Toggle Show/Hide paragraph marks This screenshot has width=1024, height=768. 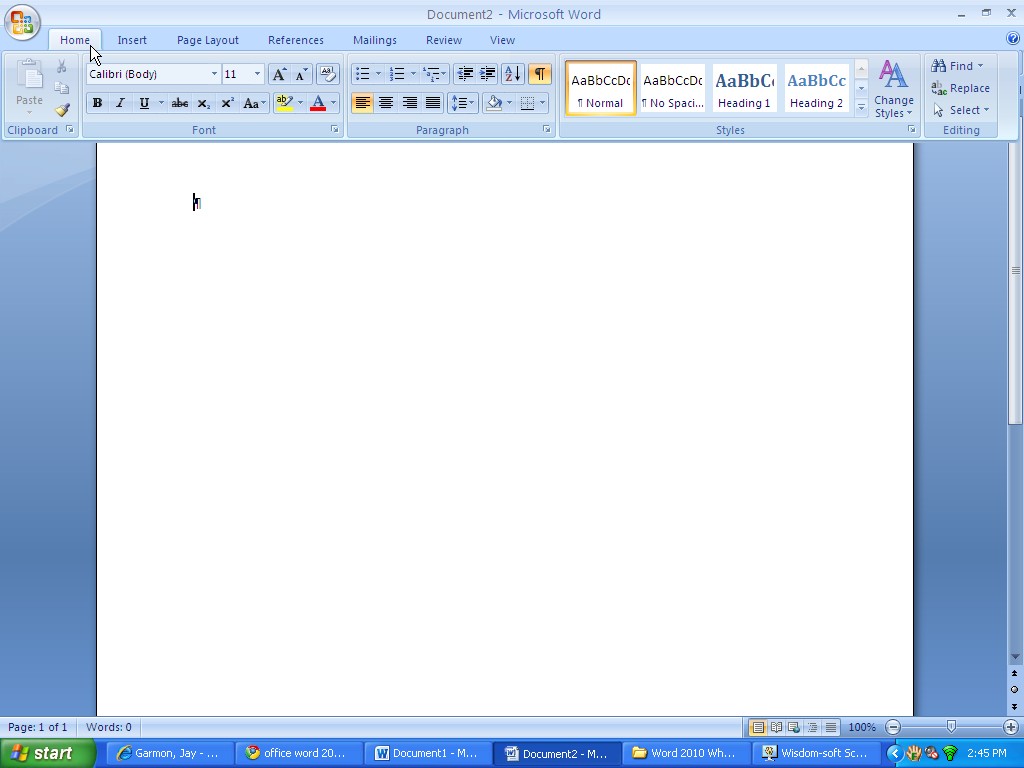coord(539,74)
